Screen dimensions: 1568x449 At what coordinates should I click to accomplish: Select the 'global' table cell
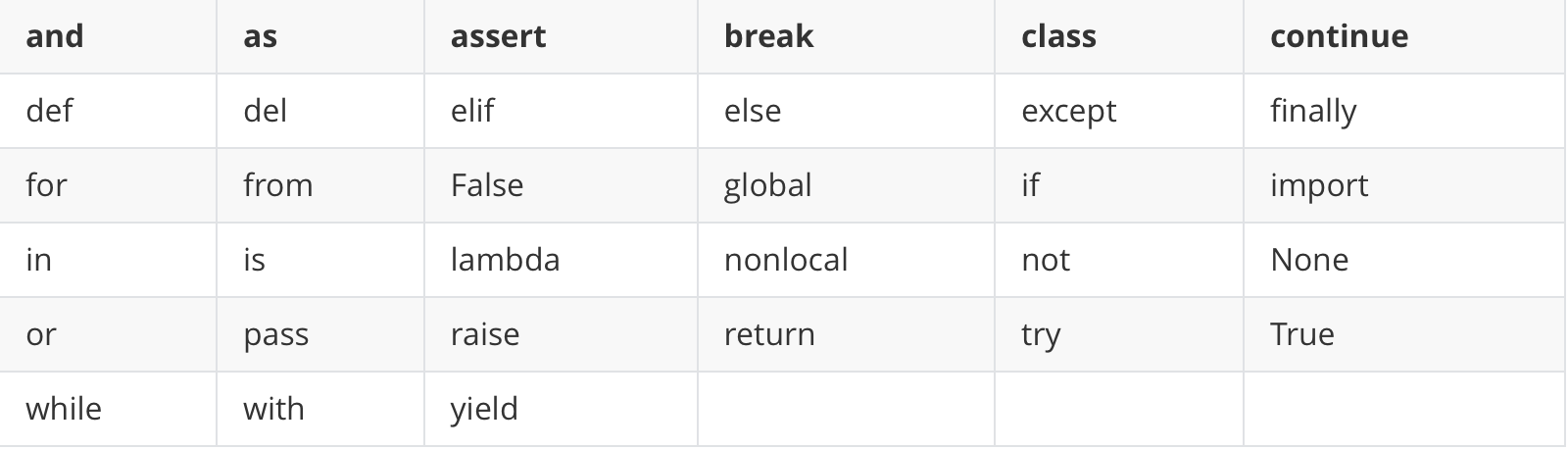tap(846, 185)
